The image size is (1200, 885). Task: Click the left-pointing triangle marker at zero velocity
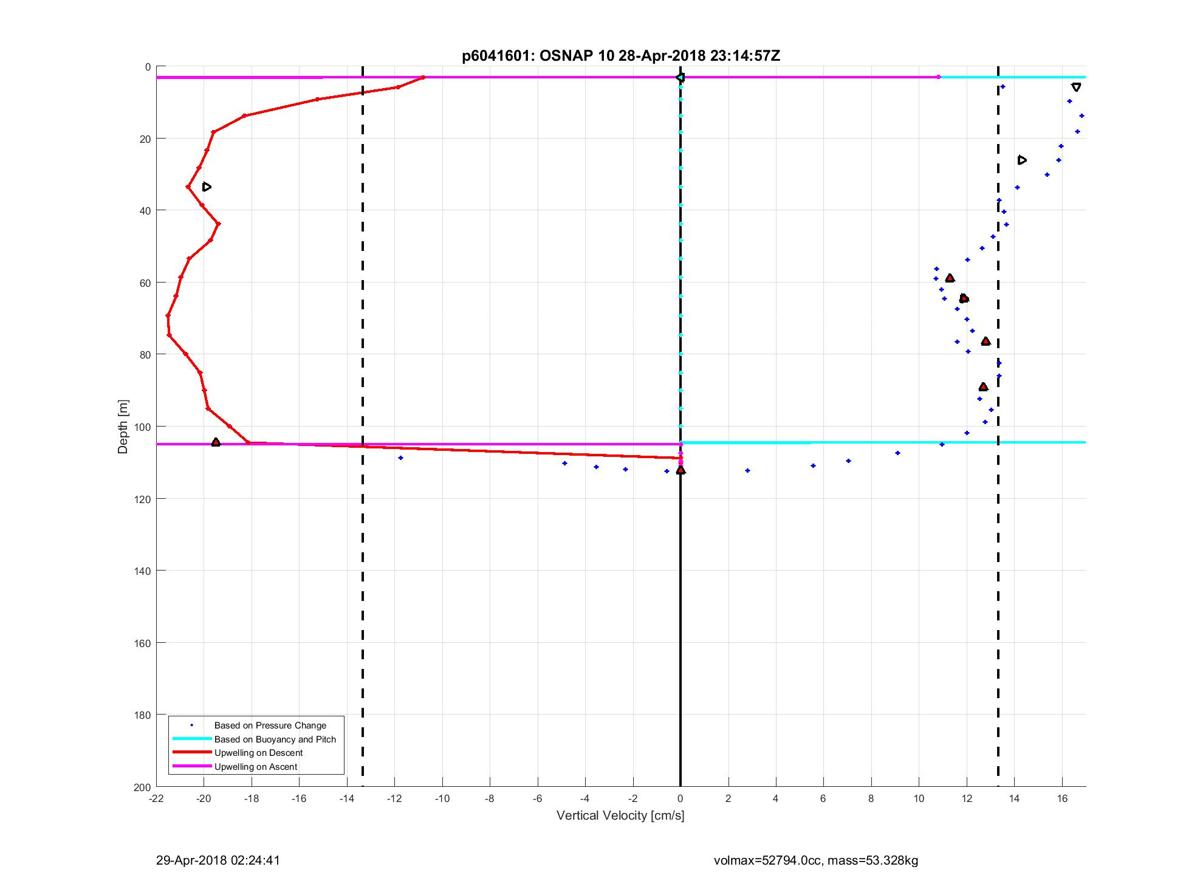coord(679,77)
